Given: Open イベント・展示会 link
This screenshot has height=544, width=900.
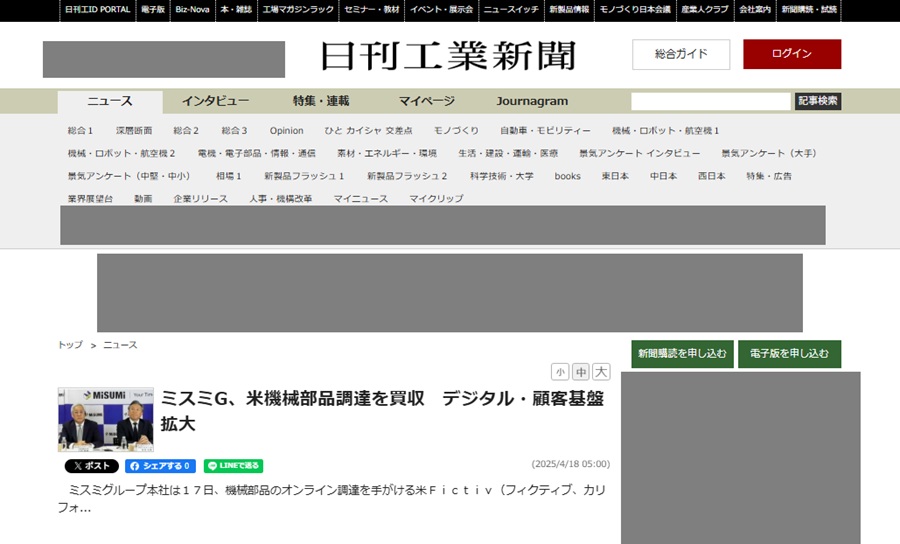Looking at the screenshot, I should coord(441,10).
